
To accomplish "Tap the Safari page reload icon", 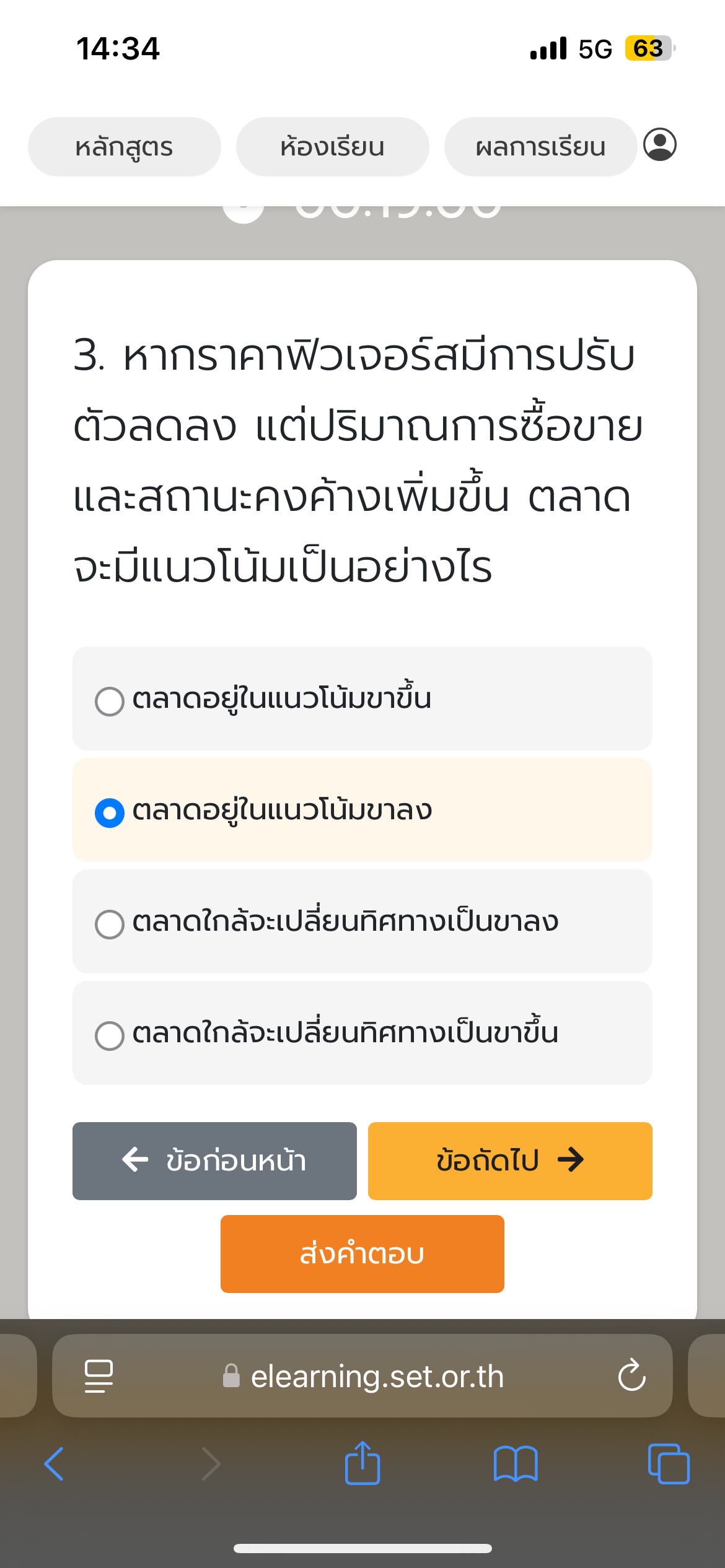I will pos(631,1375).
